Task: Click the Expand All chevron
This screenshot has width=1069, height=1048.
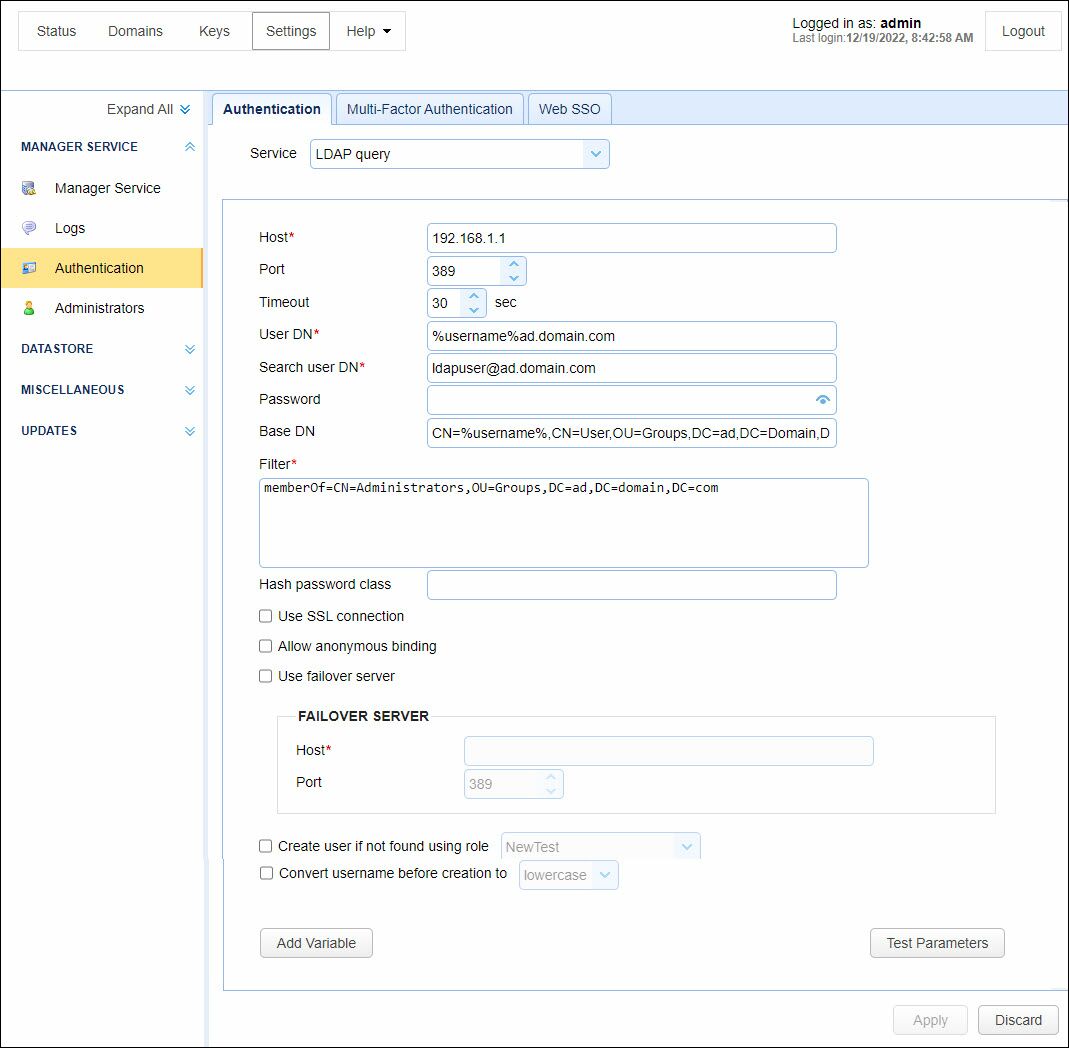Action: 185,110
